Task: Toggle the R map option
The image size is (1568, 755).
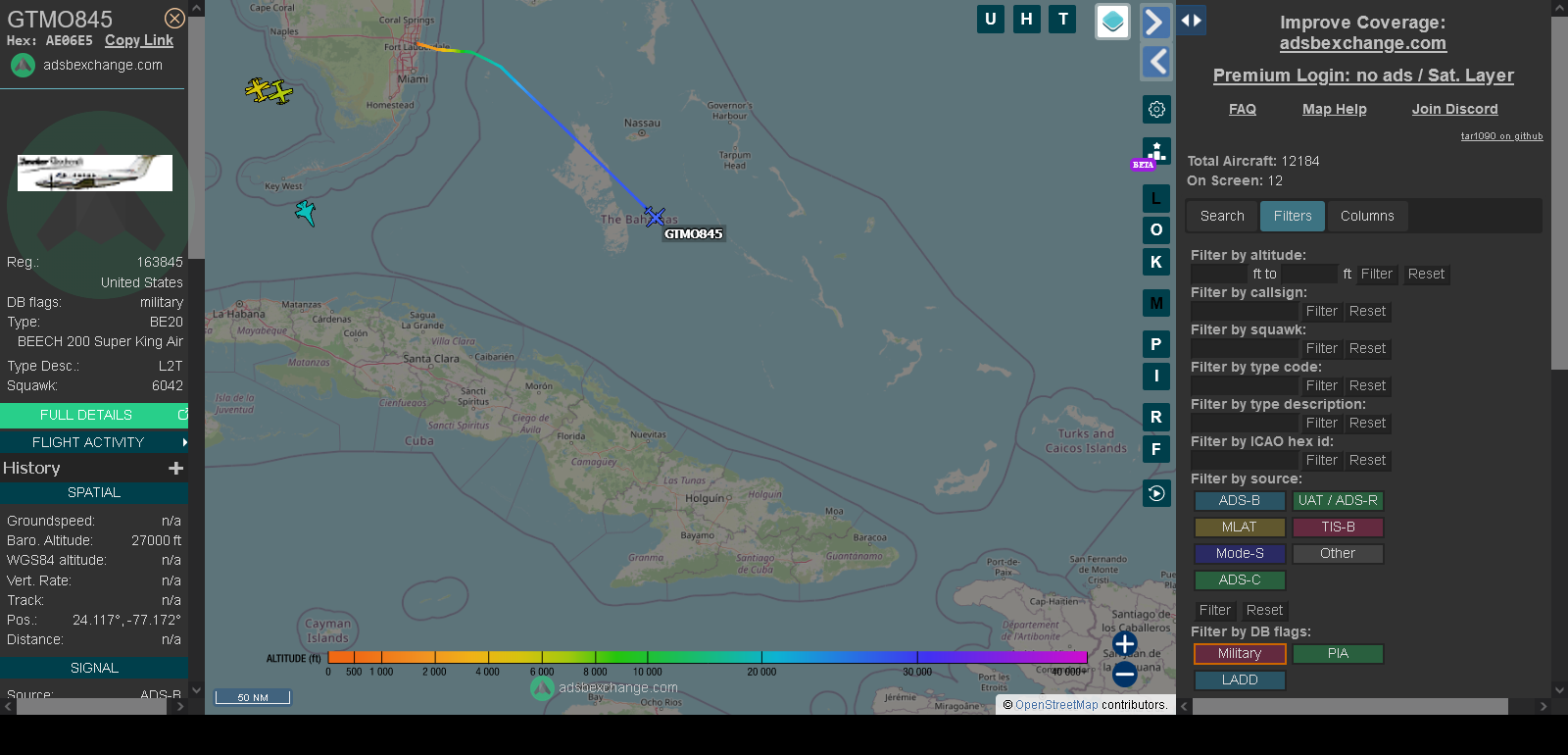Action: coord(1156,417)
